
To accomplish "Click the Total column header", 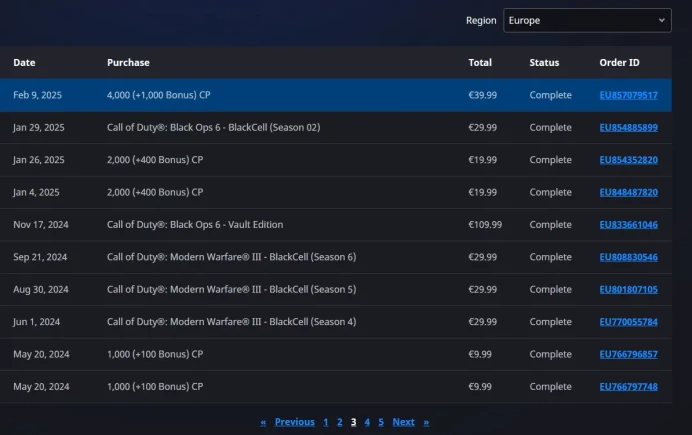I will click(480, 63).
